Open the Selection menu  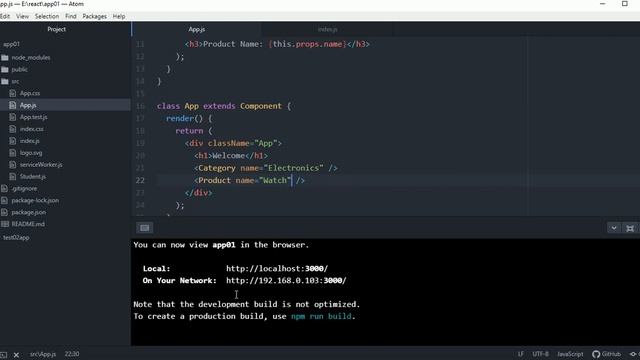47,16
